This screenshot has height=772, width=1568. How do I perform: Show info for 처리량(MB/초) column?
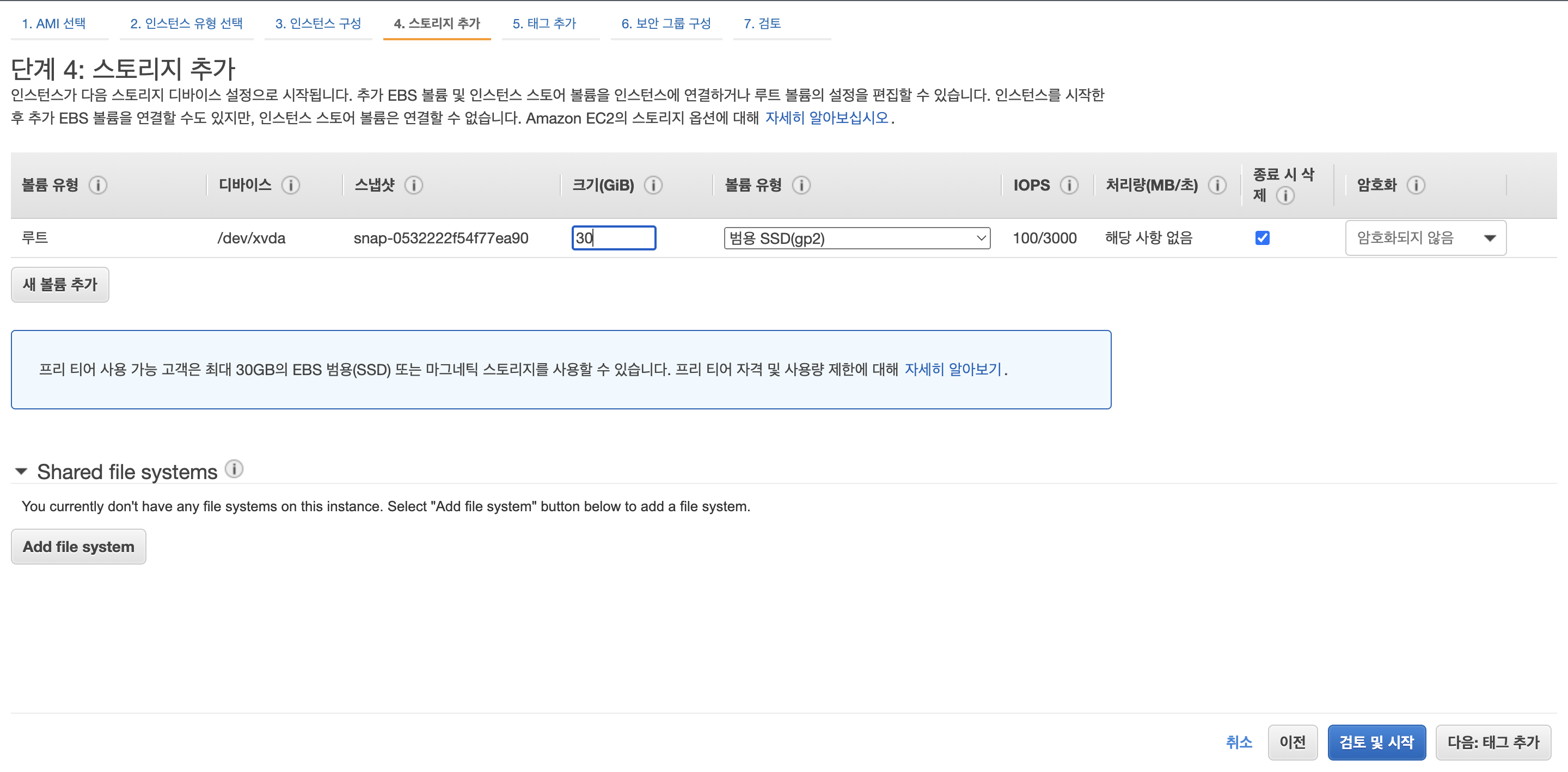1217,185
